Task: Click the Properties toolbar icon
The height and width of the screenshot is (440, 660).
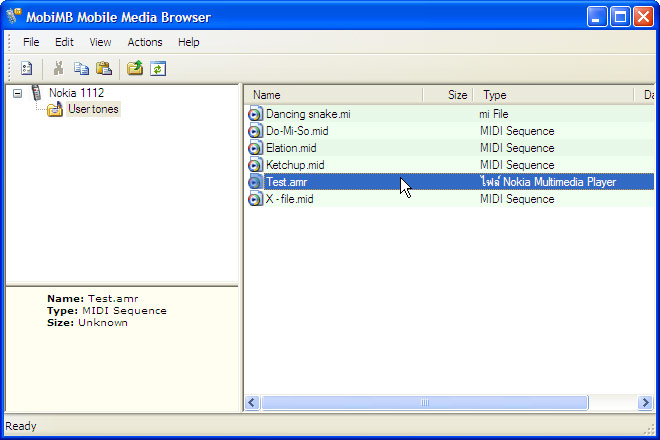Action: pos(27,68)
